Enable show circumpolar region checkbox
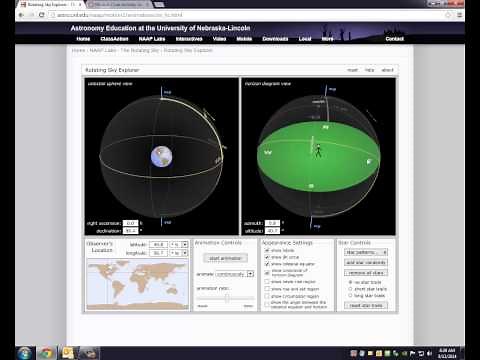The image size is (480, 360). 267,296
